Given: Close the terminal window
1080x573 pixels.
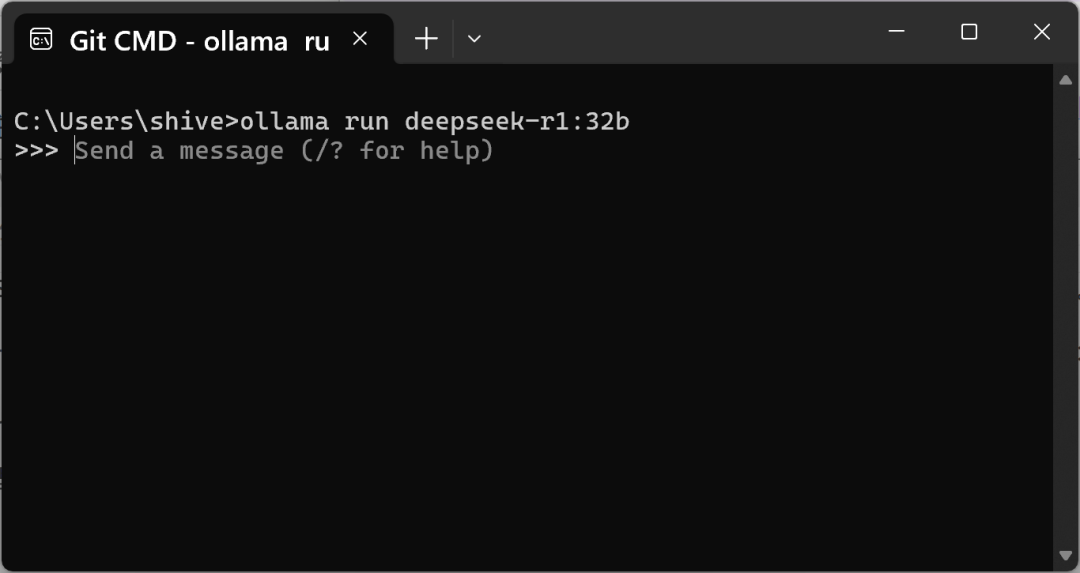Looking at the screenshot, I should point(1041,32).
